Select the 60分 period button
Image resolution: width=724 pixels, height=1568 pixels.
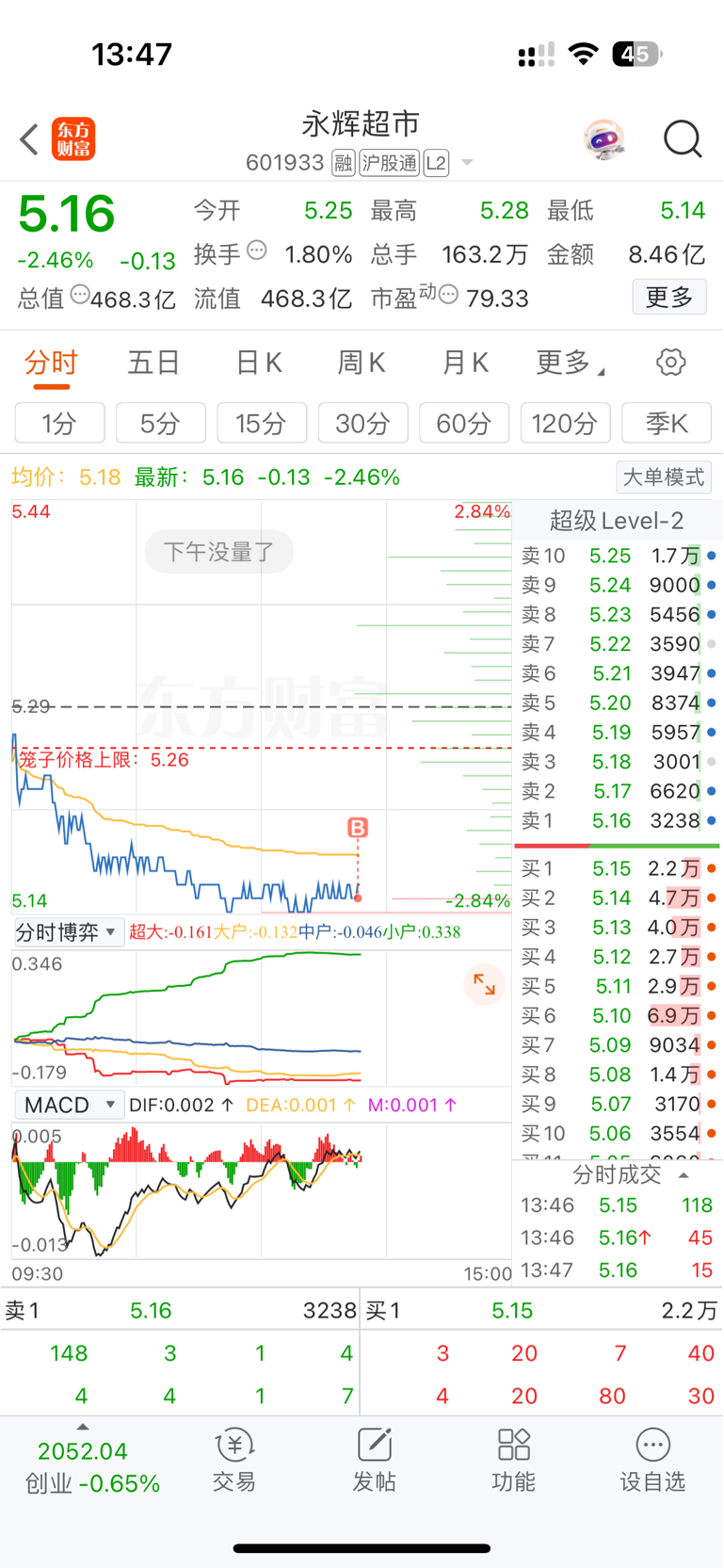[464, 423]
